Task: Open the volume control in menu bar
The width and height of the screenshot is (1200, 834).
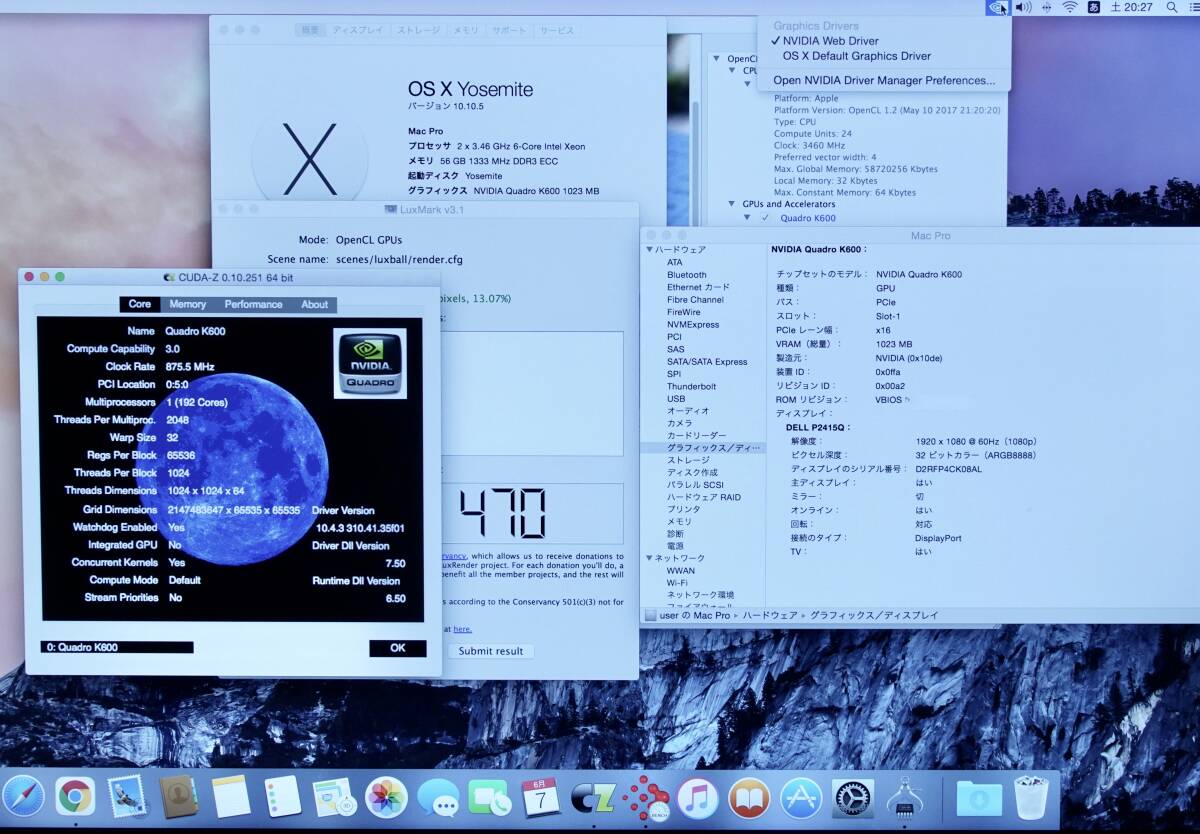Action: (1023, 7)
